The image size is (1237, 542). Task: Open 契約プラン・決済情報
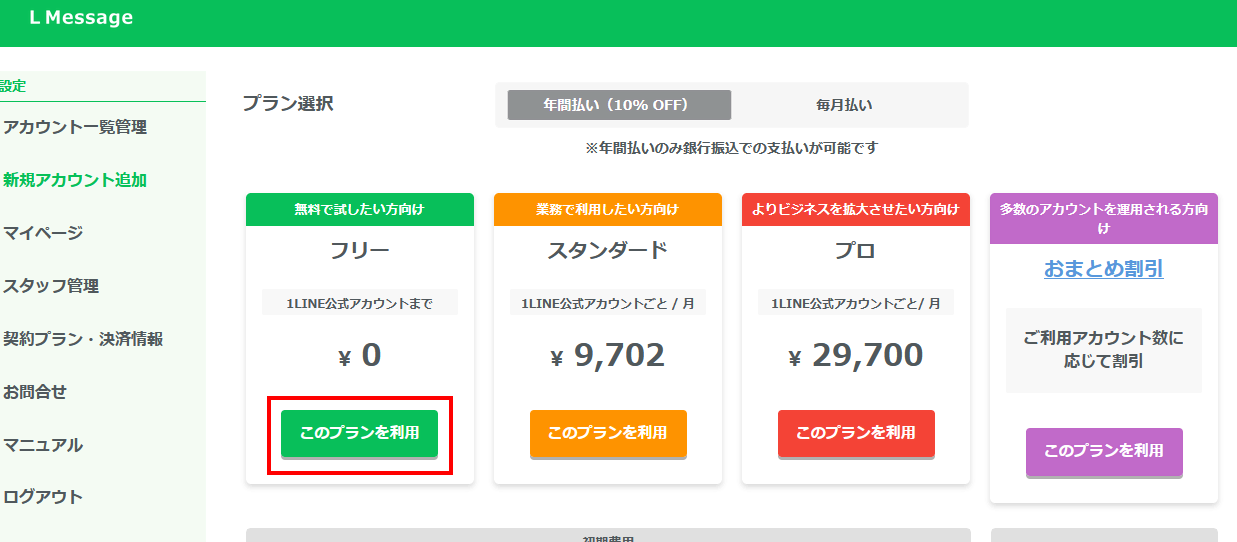(83, 339)
